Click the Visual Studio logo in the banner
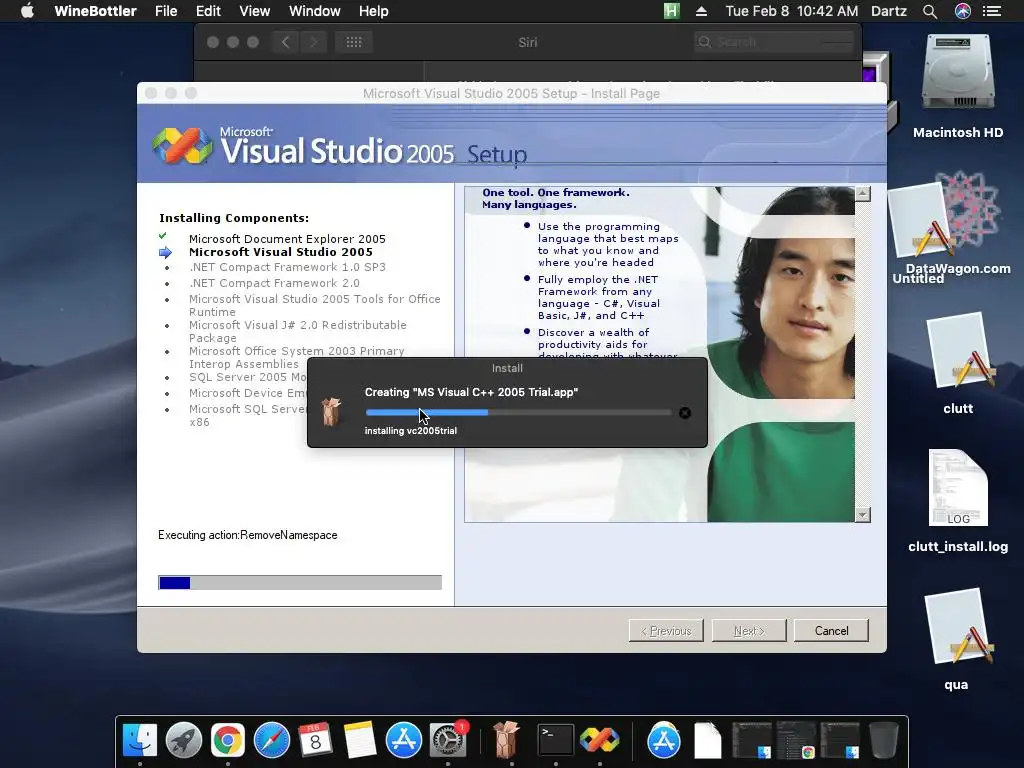The height and width of the screenshot is (768, 1024). click(182, 145)
